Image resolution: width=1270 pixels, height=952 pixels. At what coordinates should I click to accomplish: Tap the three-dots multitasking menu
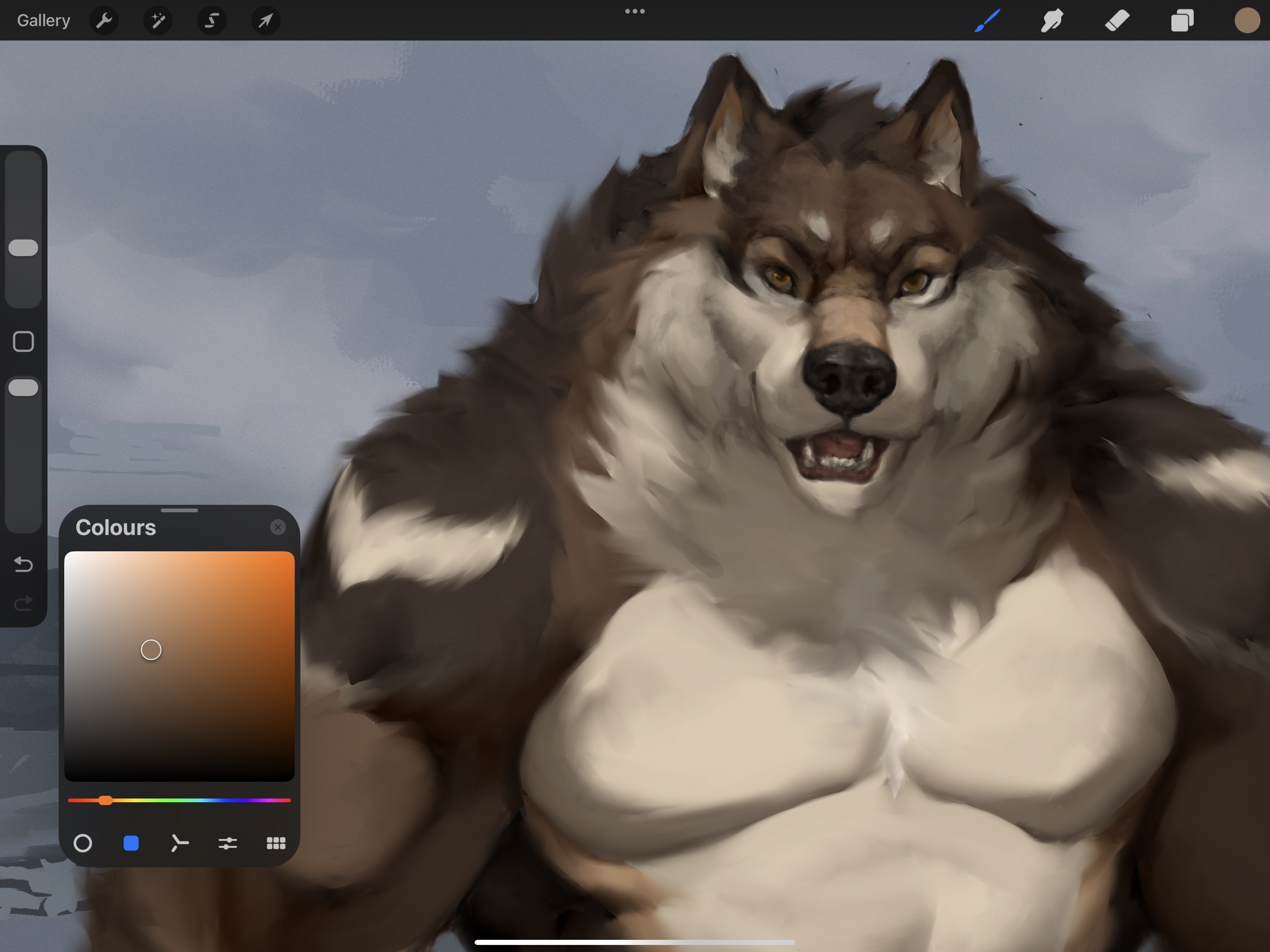pos(634,11)
